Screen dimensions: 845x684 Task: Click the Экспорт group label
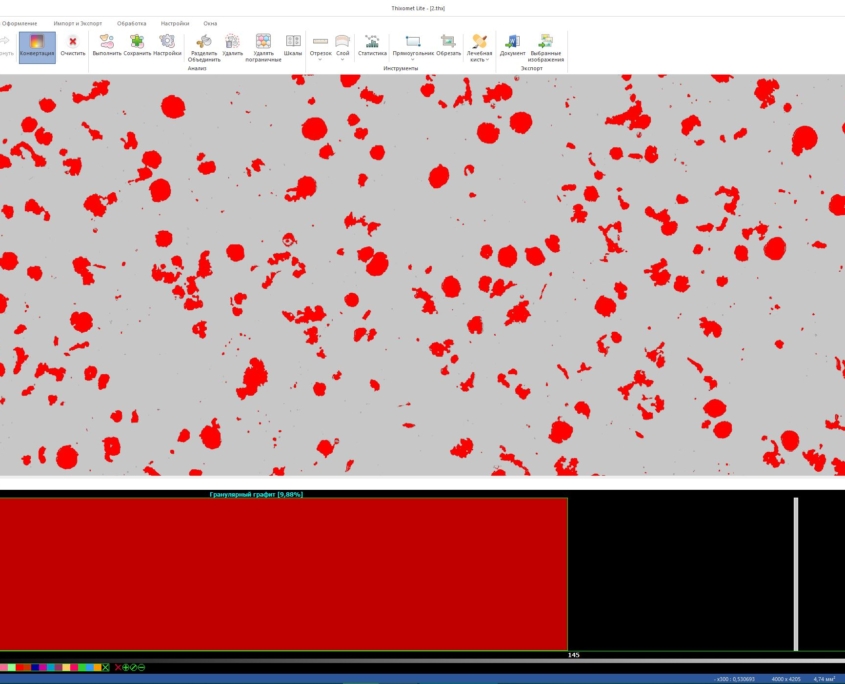pos(531,68)
